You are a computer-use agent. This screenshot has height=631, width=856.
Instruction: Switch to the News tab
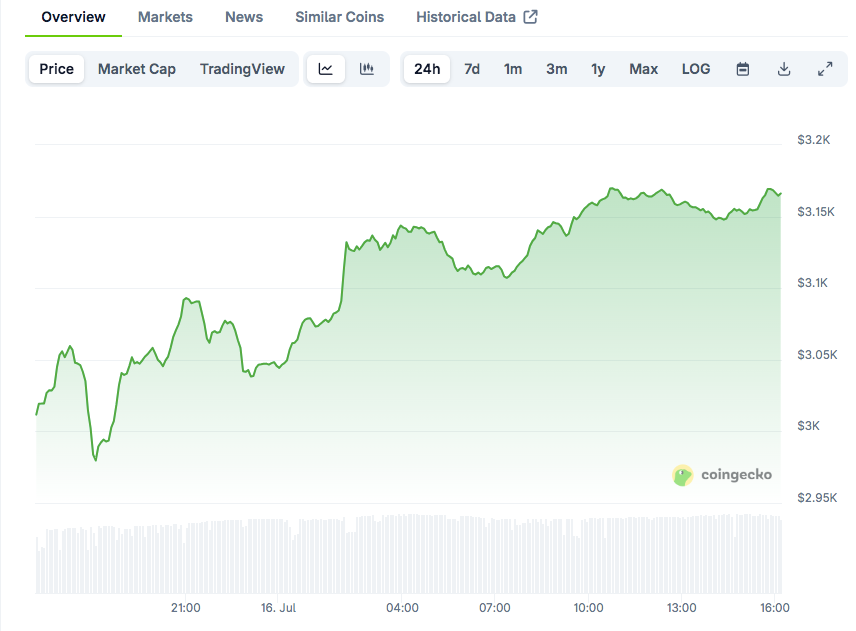(243, 16)
